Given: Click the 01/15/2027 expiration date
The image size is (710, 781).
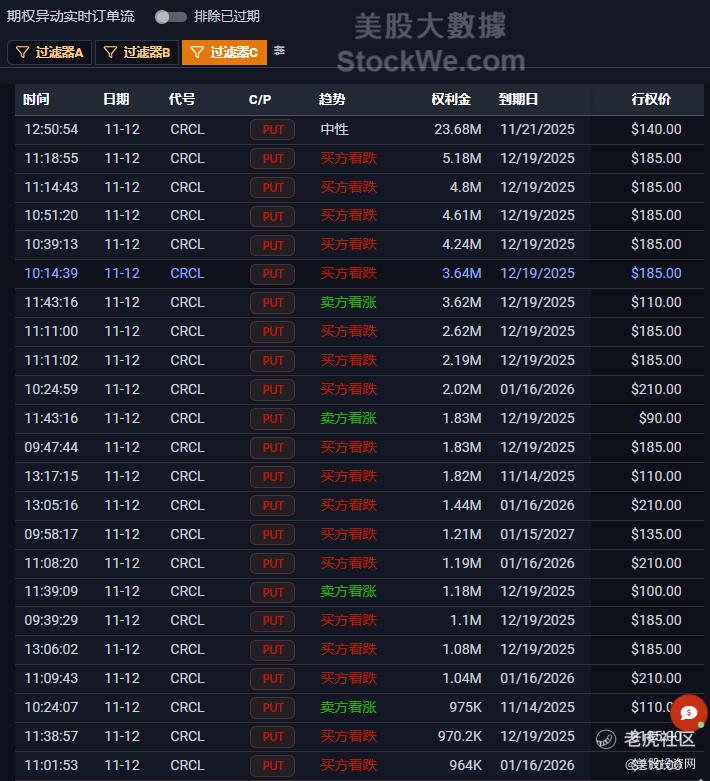Looking at the screenshot, I should (x=537, y=534).
